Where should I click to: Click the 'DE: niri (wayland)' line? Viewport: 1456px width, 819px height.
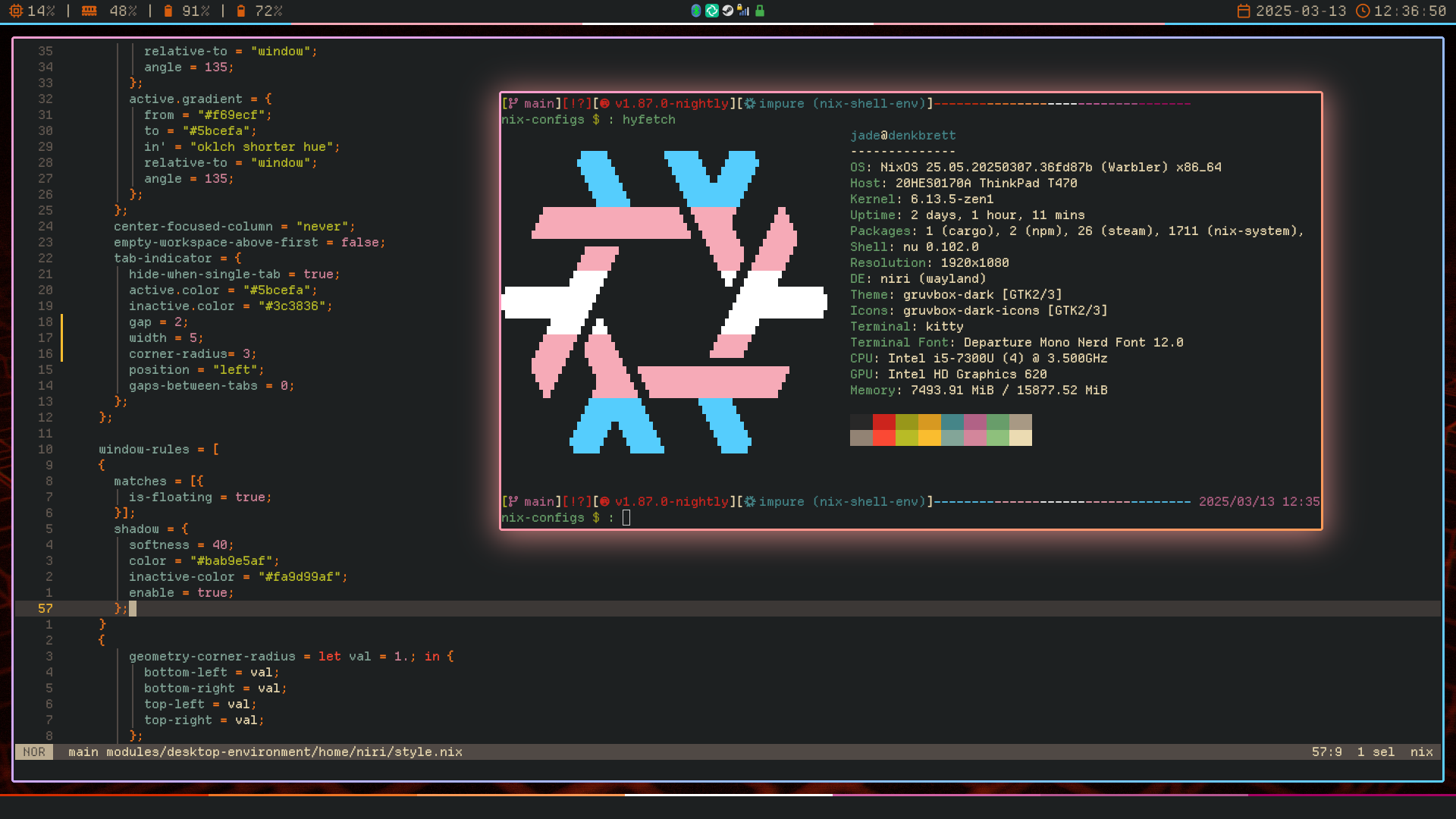[918, 278]
